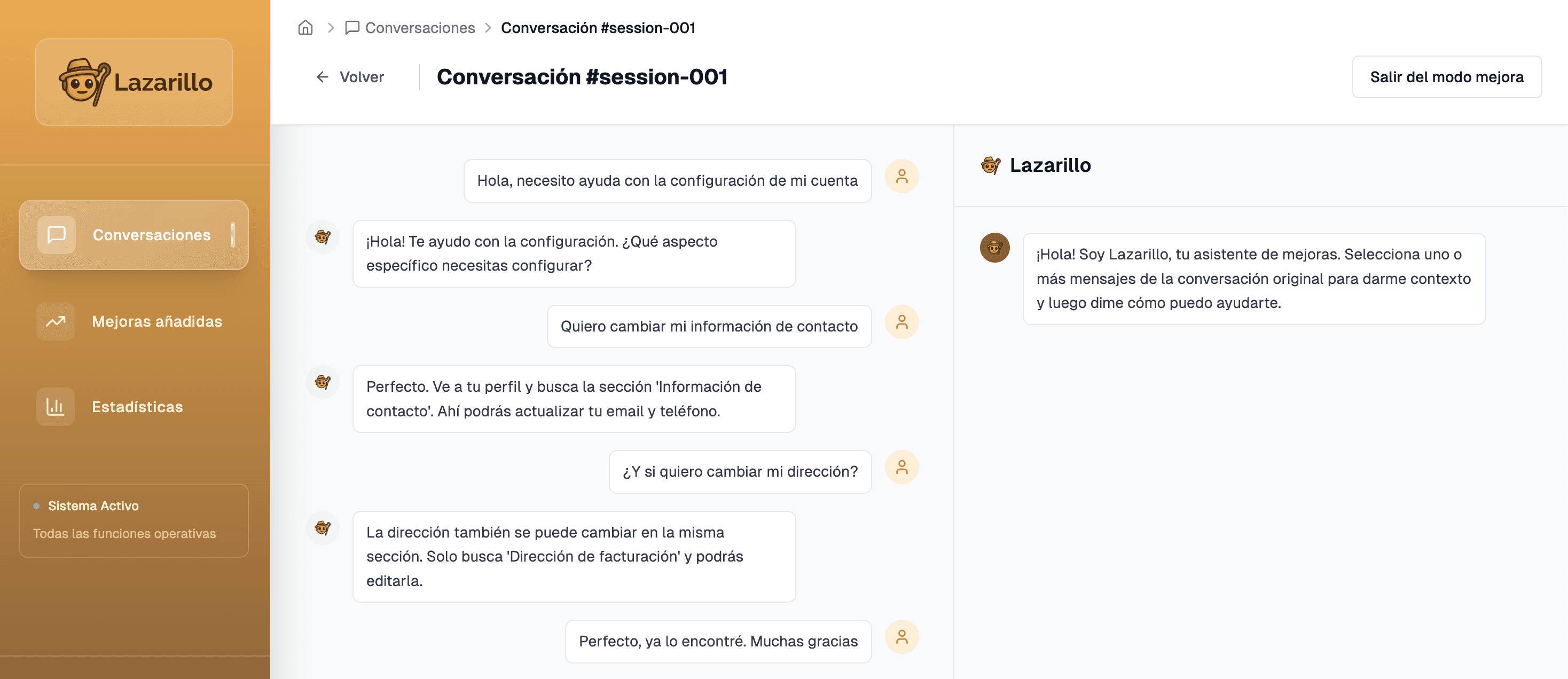The image size is (1568, 679).
Task: Open the Conversaciones section in the sidebar
Action: [151, 235]
